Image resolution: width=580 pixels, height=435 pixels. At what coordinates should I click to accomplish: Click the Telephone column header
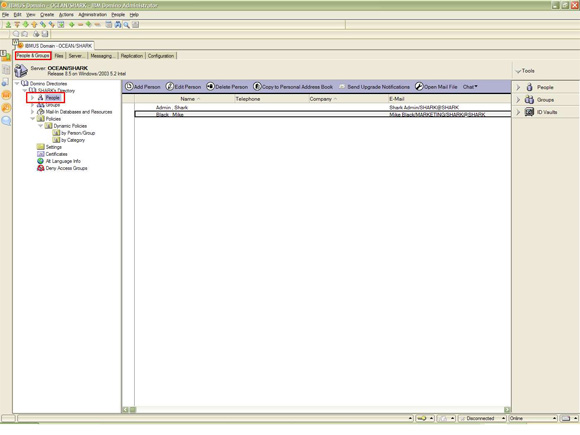272,99
